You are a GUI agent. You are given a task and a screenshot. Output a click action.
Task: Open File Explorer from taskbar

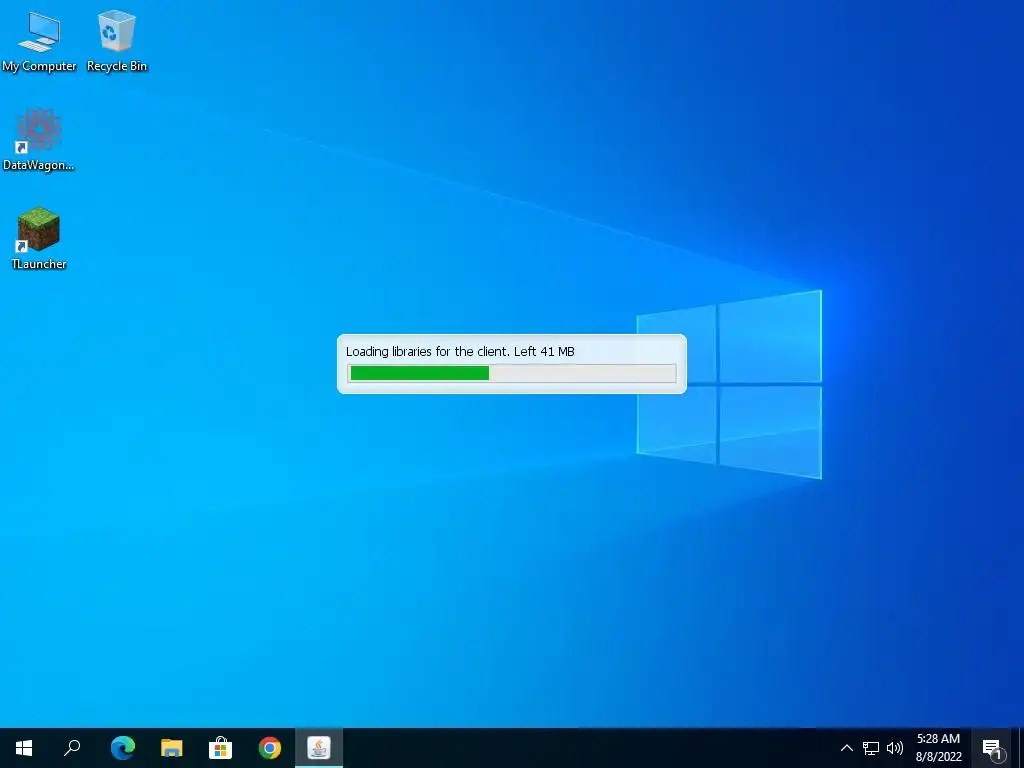pos(172,748)
